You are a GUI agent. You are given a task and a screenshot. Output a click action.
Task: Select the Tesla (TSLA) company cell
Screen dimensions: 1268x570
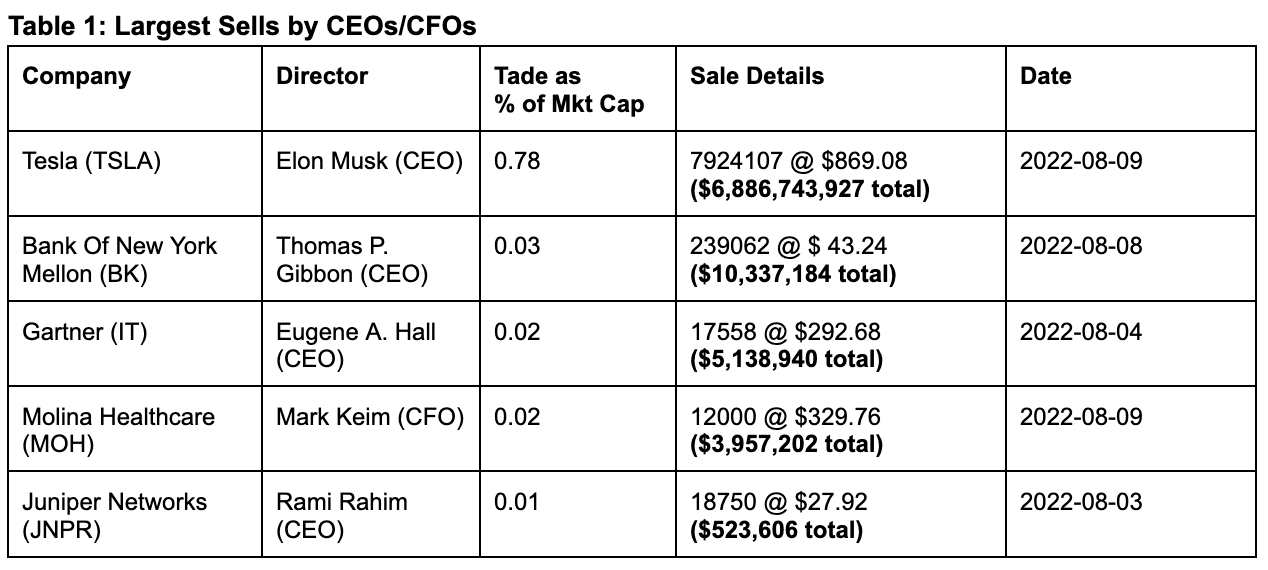[x=136, y=172]
